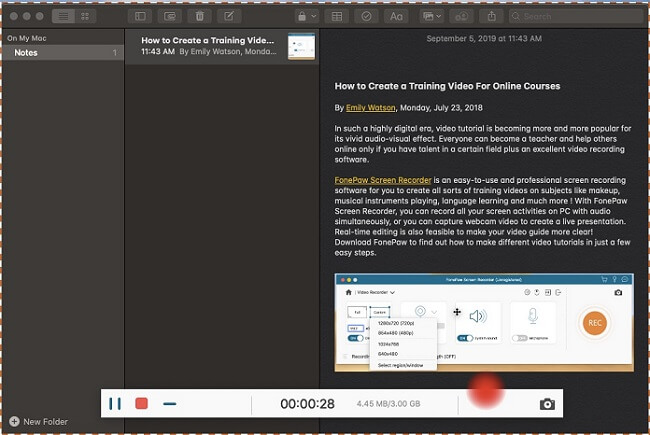Create a checklist with checkmark icon
The height and width of the screenshot is (435, 650).
pos(366,16)
